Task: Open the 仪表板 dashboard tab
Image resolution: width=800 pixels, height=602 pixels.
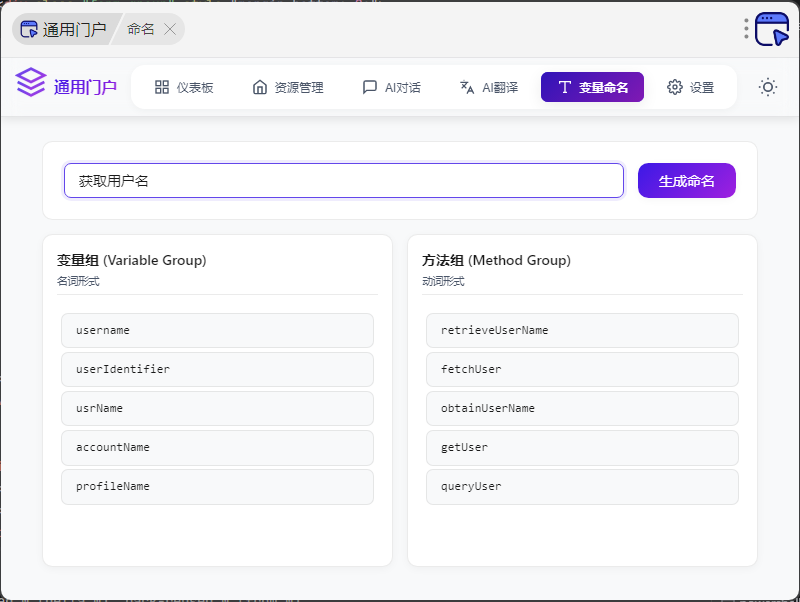Action: point(184,87)
